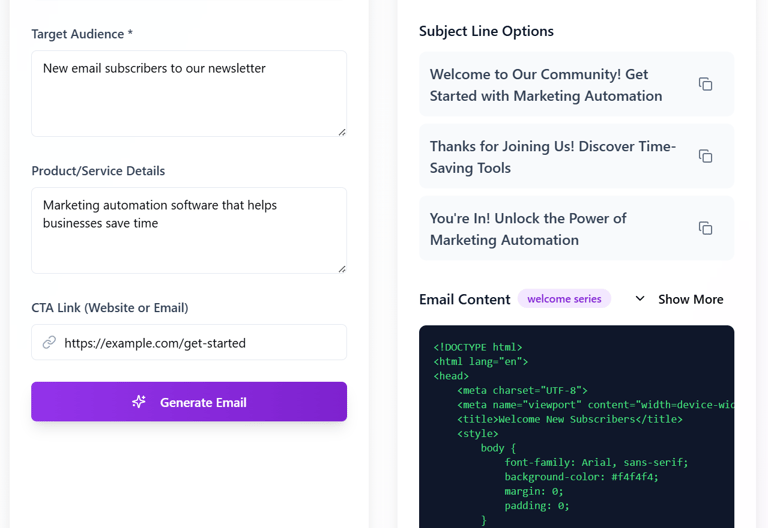768x528 pixels.
Task: Click the Product/Service Details textarea resize handle
Action: (x=341, y=268)
